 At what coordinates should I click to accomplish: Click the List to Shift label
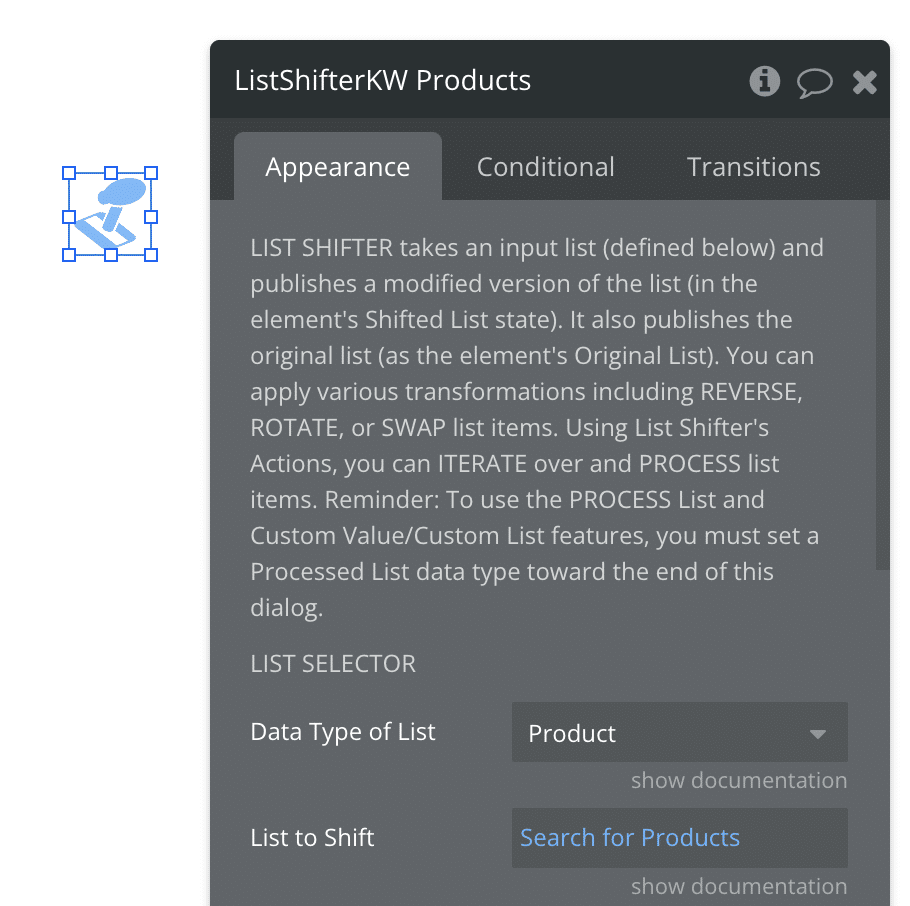pos(311,837)
